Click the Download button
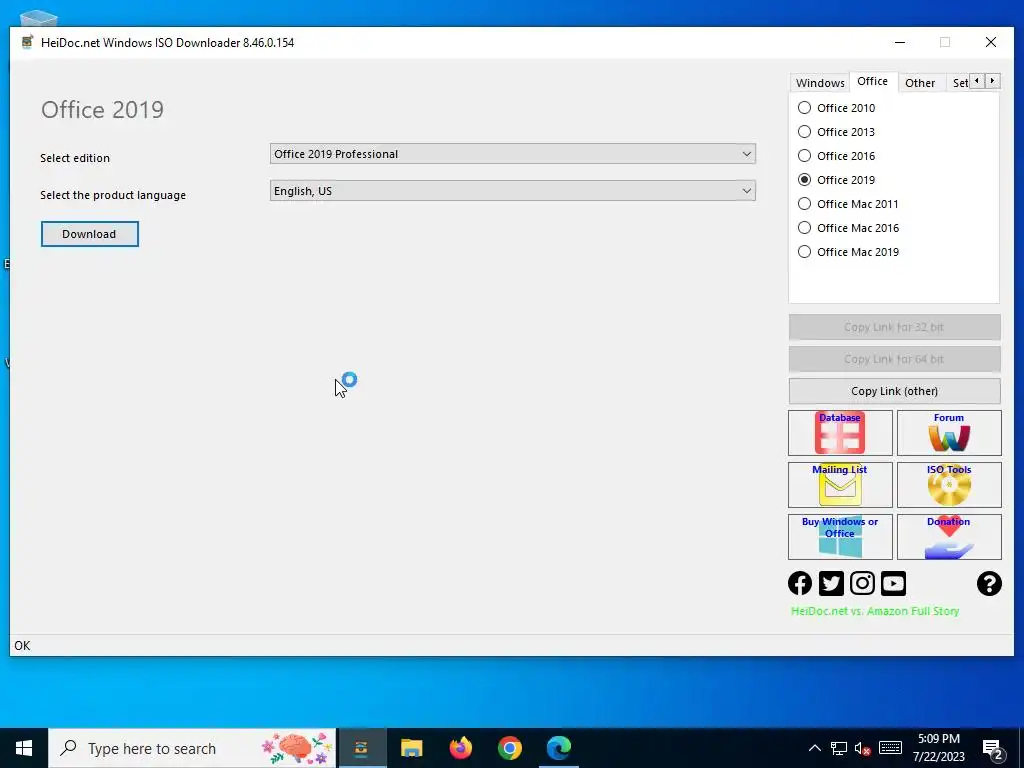The image size is (1024, 768). (89, 234)
